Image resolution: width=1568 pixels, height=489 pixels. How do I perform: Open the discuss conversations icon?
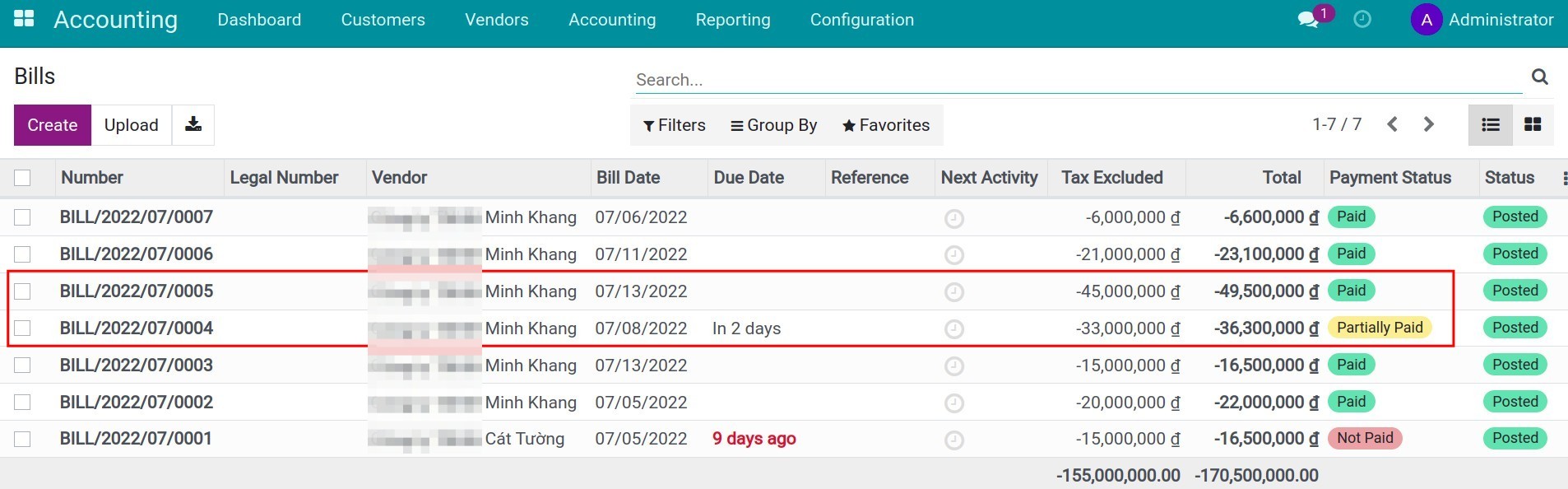coord(1307,20)
